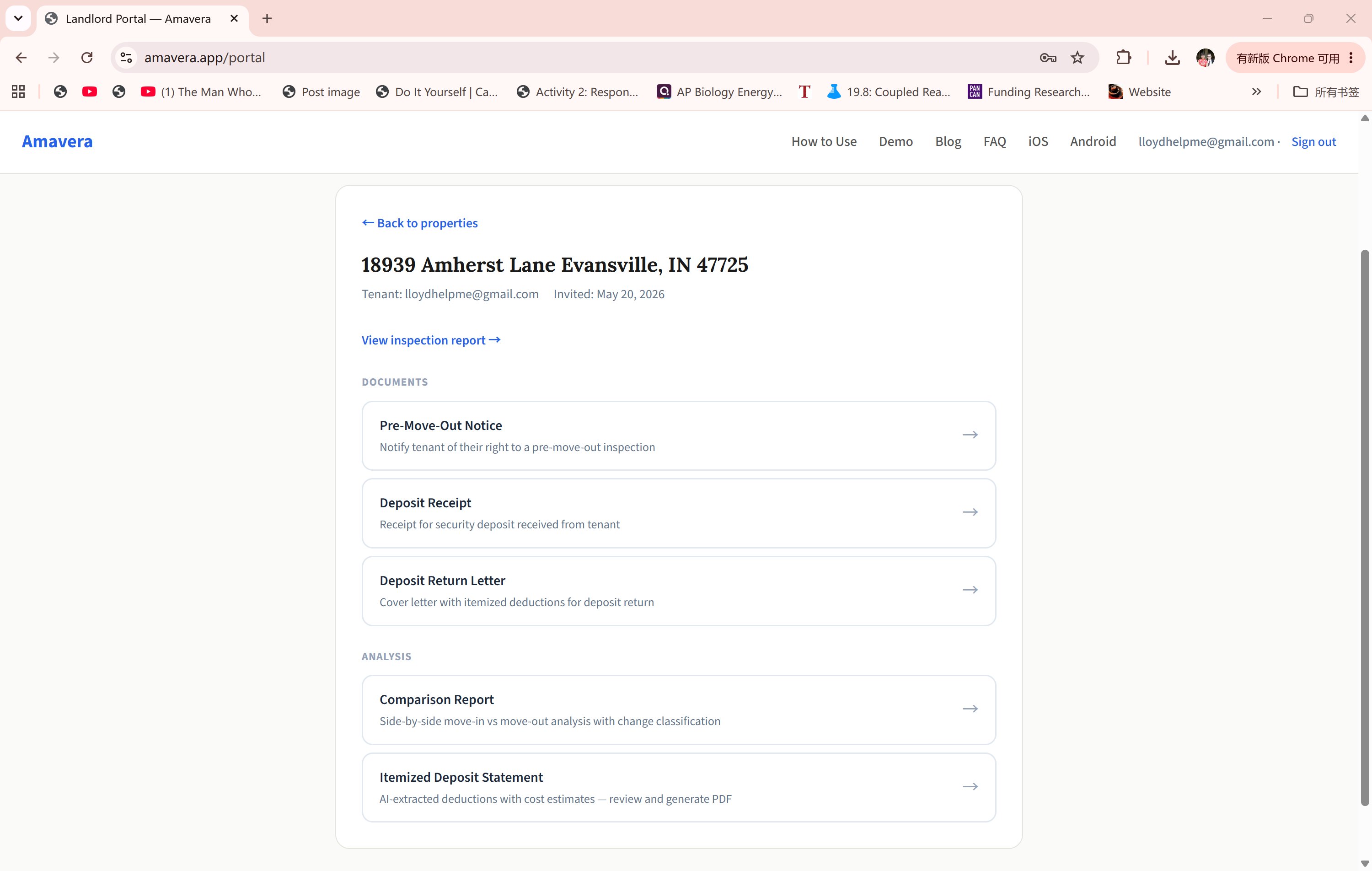
Task: Click the page vertical scrollbar thumb
Action: click(1365, 527)
